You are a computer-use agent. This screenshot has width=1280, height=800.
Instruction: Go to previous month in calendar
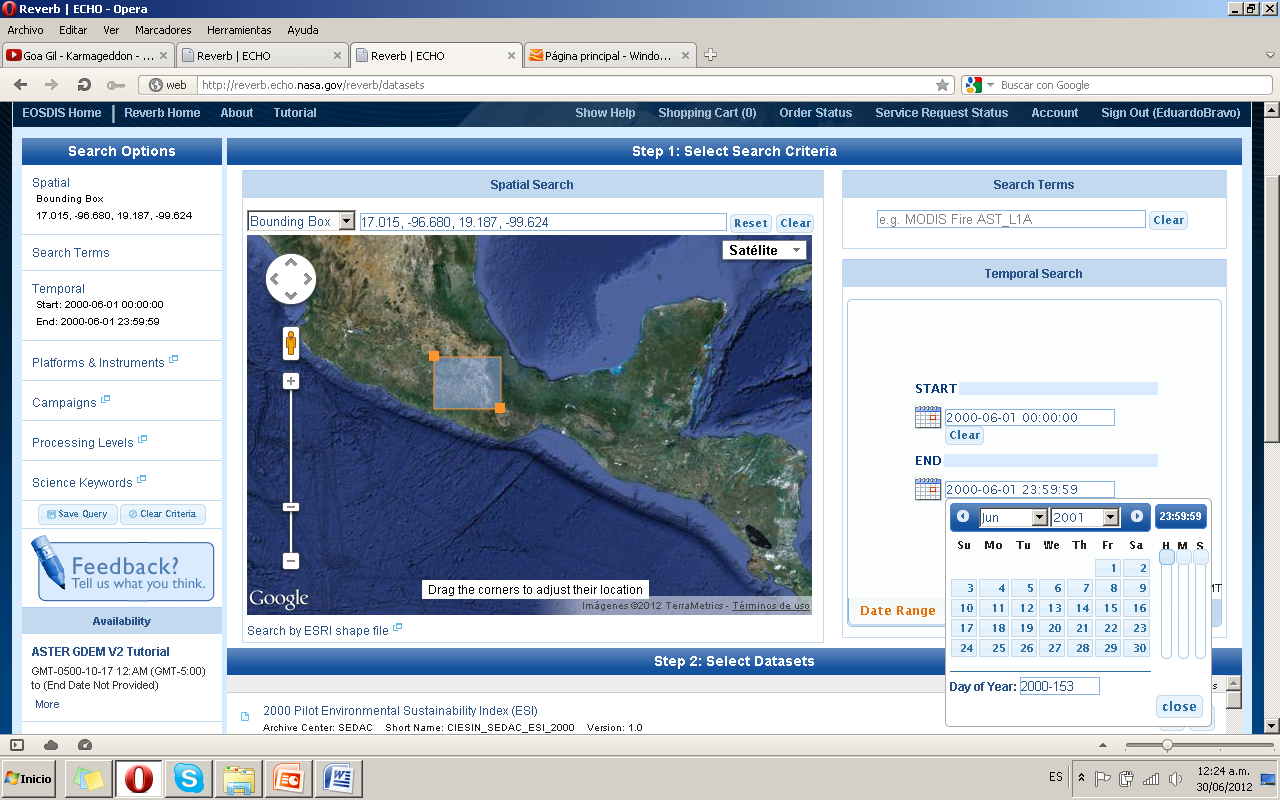[963, 516]
